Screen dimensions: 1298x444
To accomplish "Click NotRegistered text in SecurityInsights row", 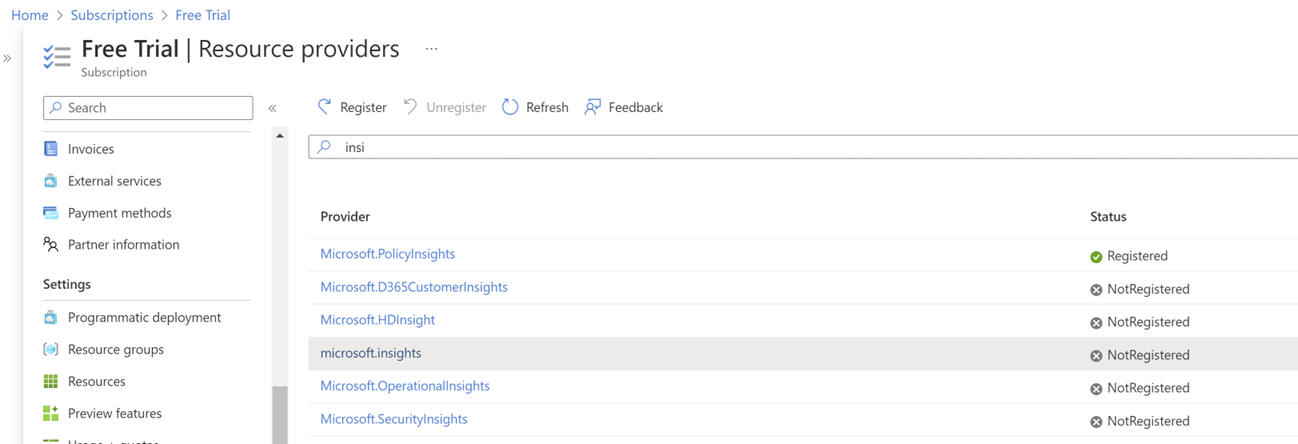I will pyautogui.click(x=1148, y=421).
